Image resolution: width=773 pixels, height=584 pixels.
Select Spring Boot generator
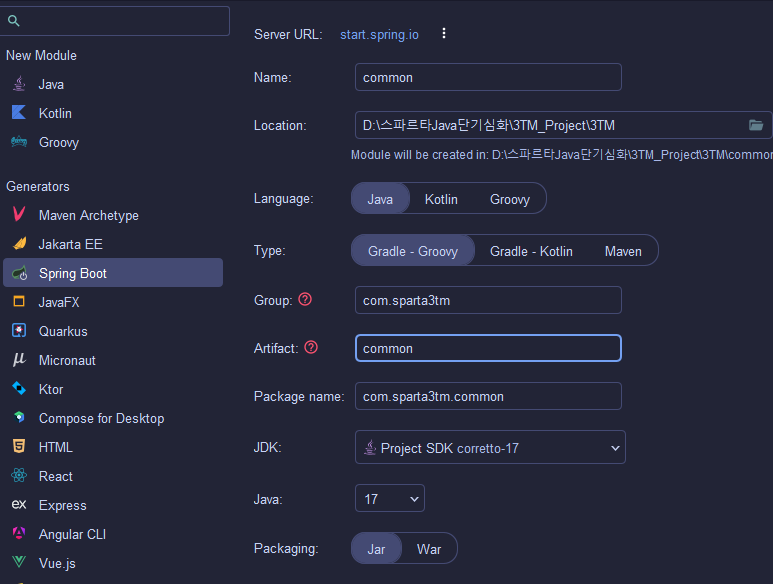[x=112, y=273]
